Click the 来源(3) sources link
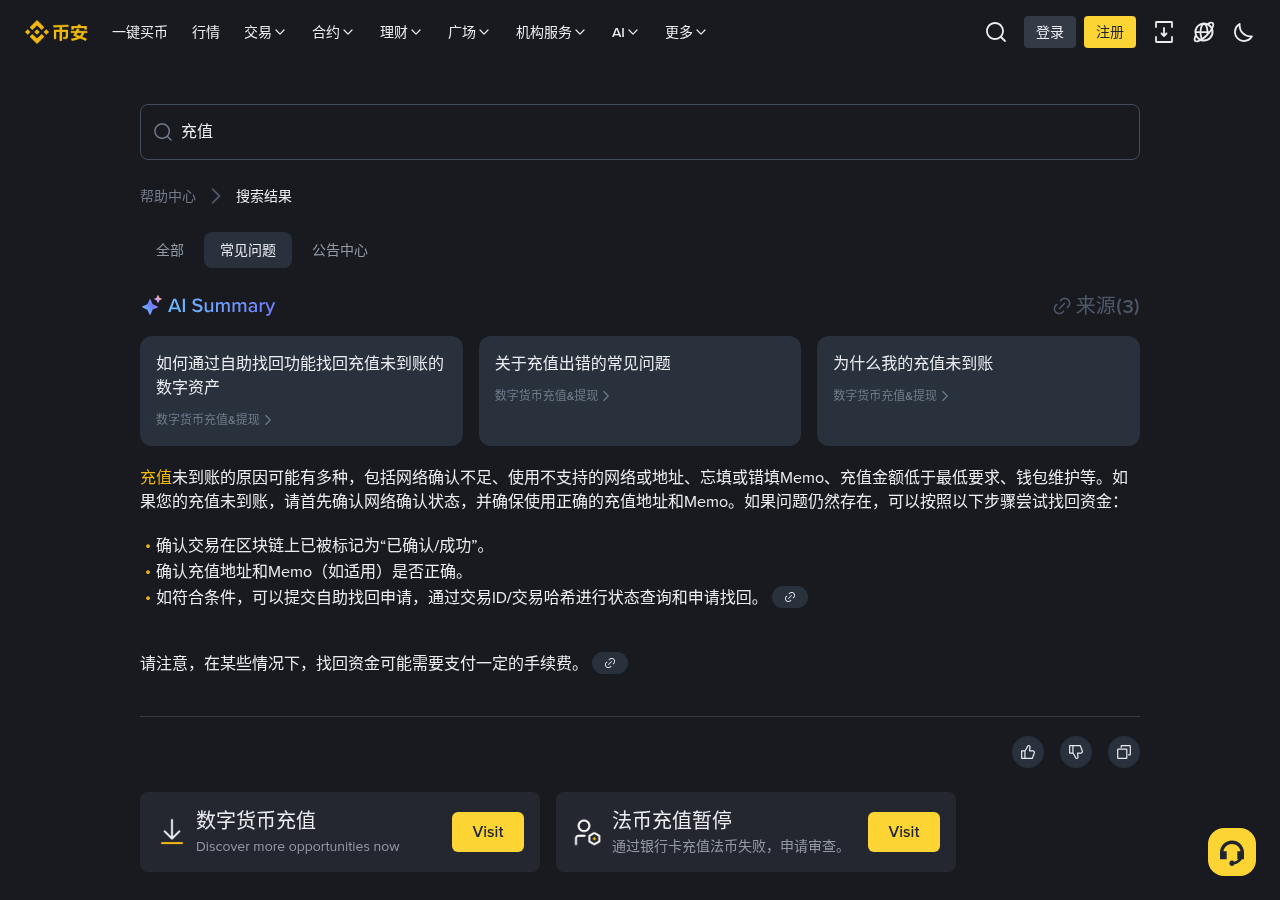The height and width of the screenshot is (900, 1280). click(x=1097, y=306)
